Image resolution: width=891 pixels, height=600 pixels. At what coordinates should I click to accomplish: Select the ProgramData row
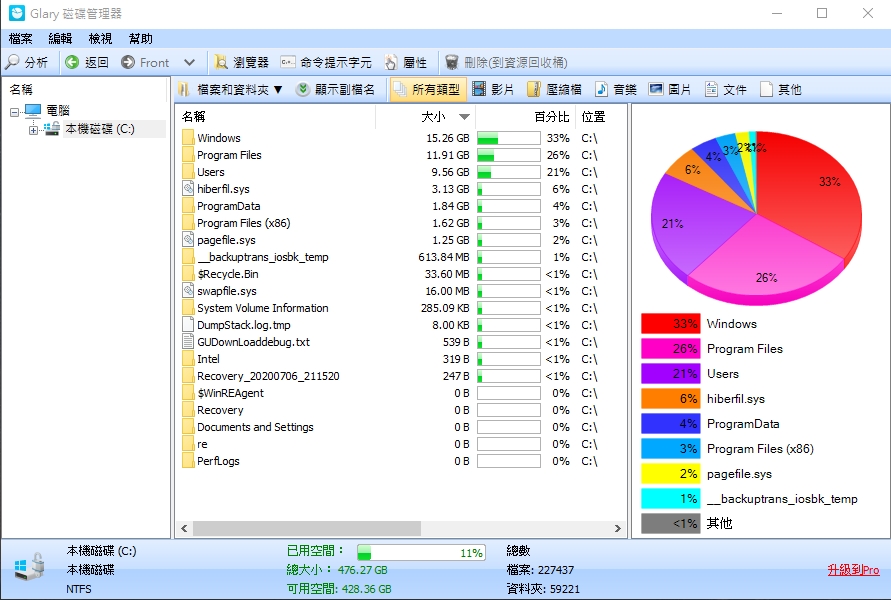(401, 206)
